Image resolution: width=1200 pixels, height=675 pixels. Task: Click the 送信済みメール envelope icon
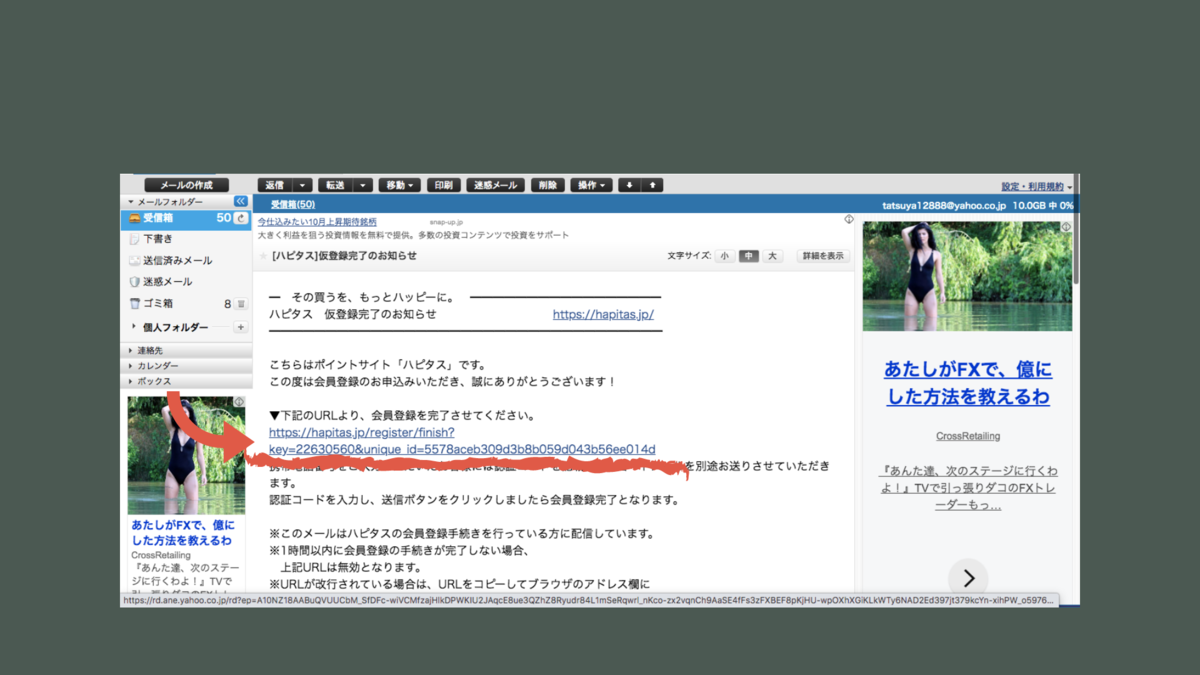[134, 261]
